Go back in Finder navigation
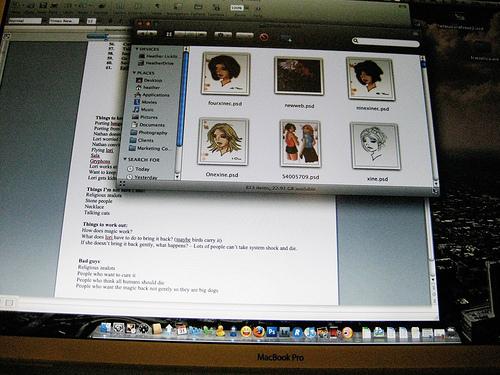This screenshot has width=500, height=375. [142, 33]
